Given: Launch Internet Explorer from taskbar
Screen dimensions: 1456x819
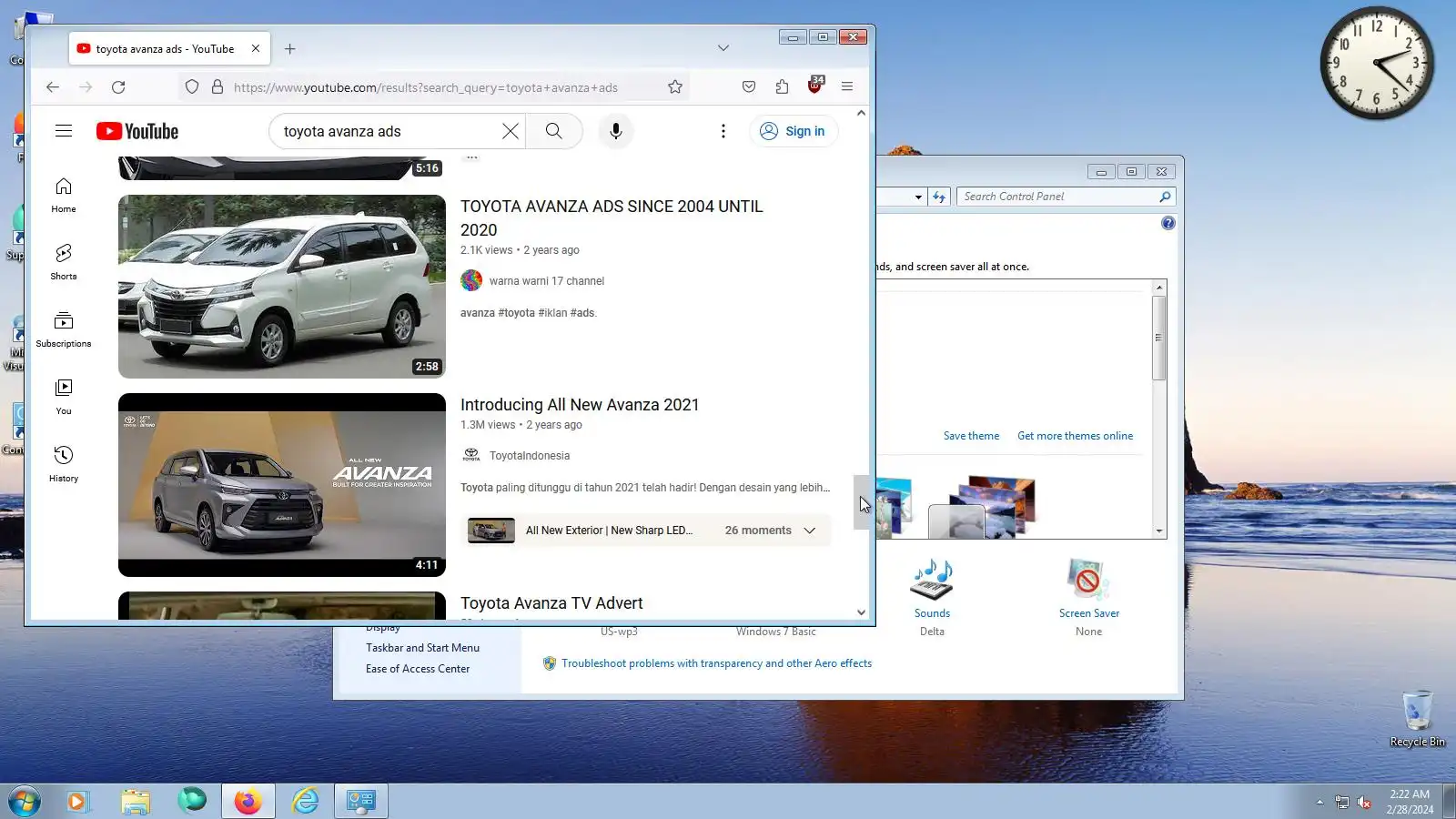Looking at the screenshot, I should 305,801.
